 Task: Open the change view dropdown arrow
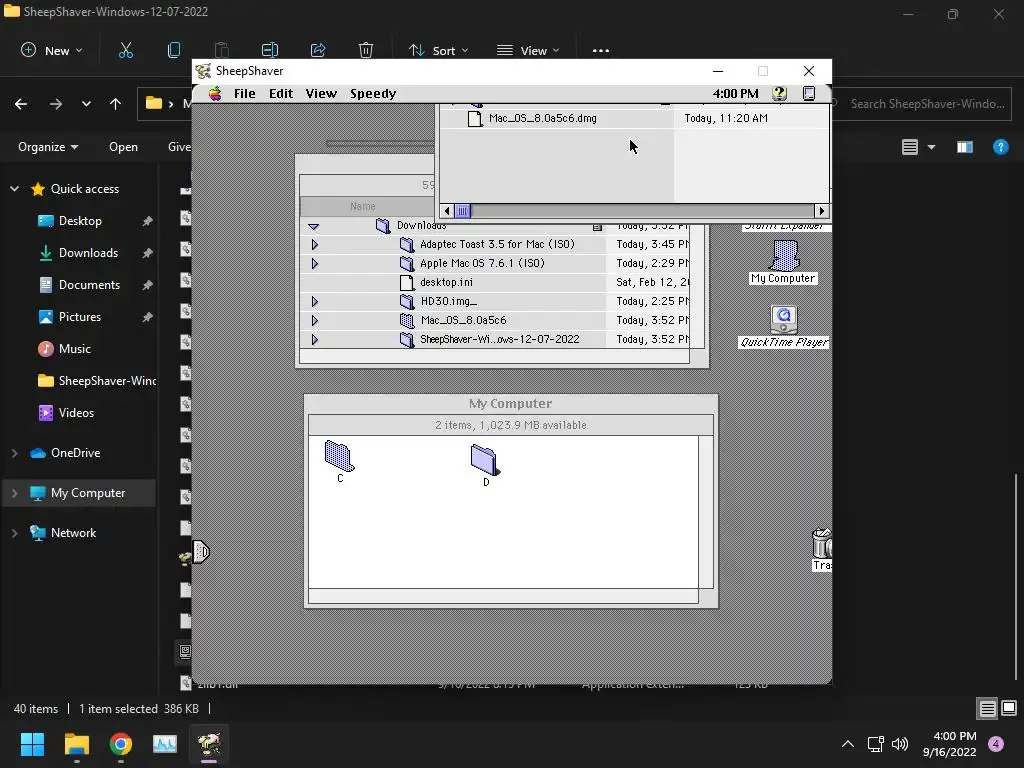point(931,147)
